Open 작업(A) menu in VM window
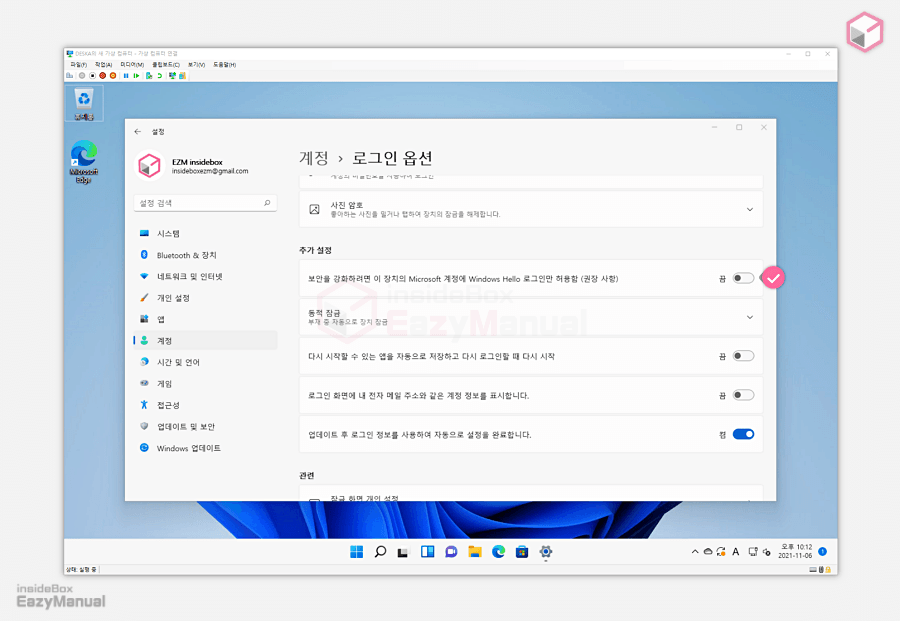This screenshot has height=621, width=900. coord(103,65)
